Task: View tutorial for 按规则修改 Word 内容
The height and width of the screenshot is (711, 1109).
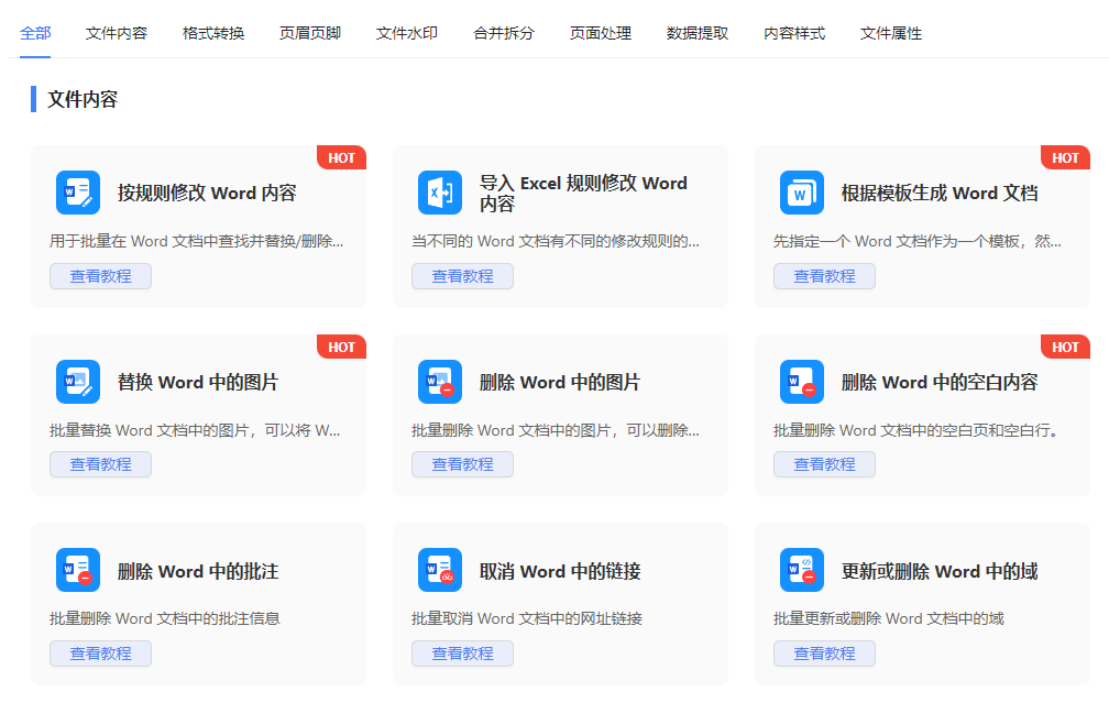Action: (101, 276)
